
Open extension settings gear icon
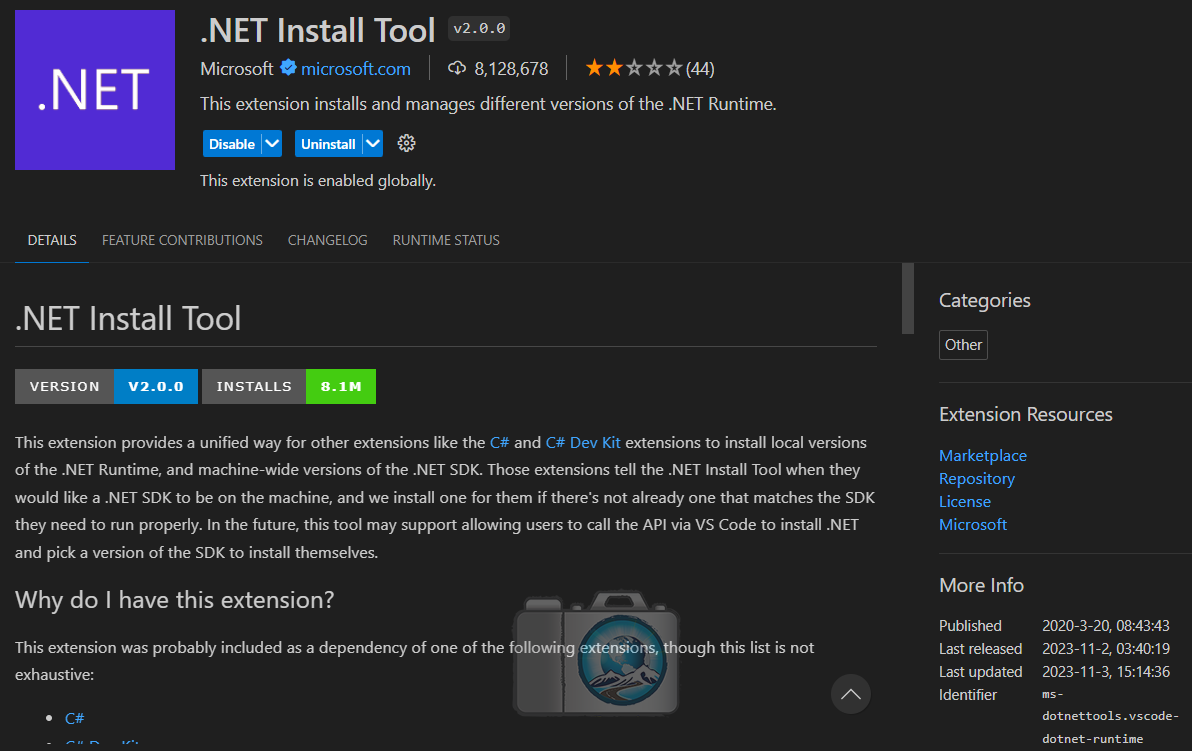406,144
